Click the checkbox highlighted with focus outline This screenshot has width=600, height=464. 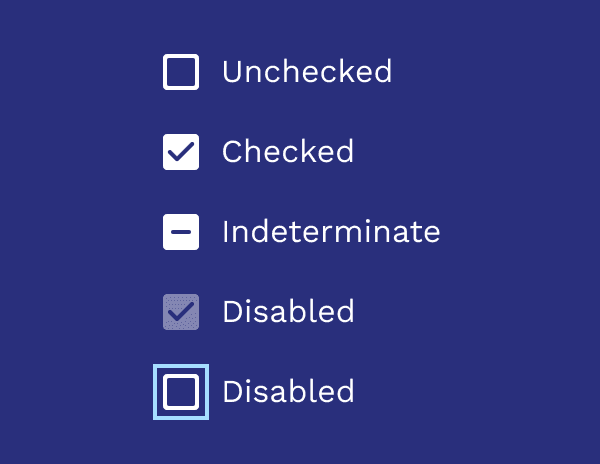181,392
